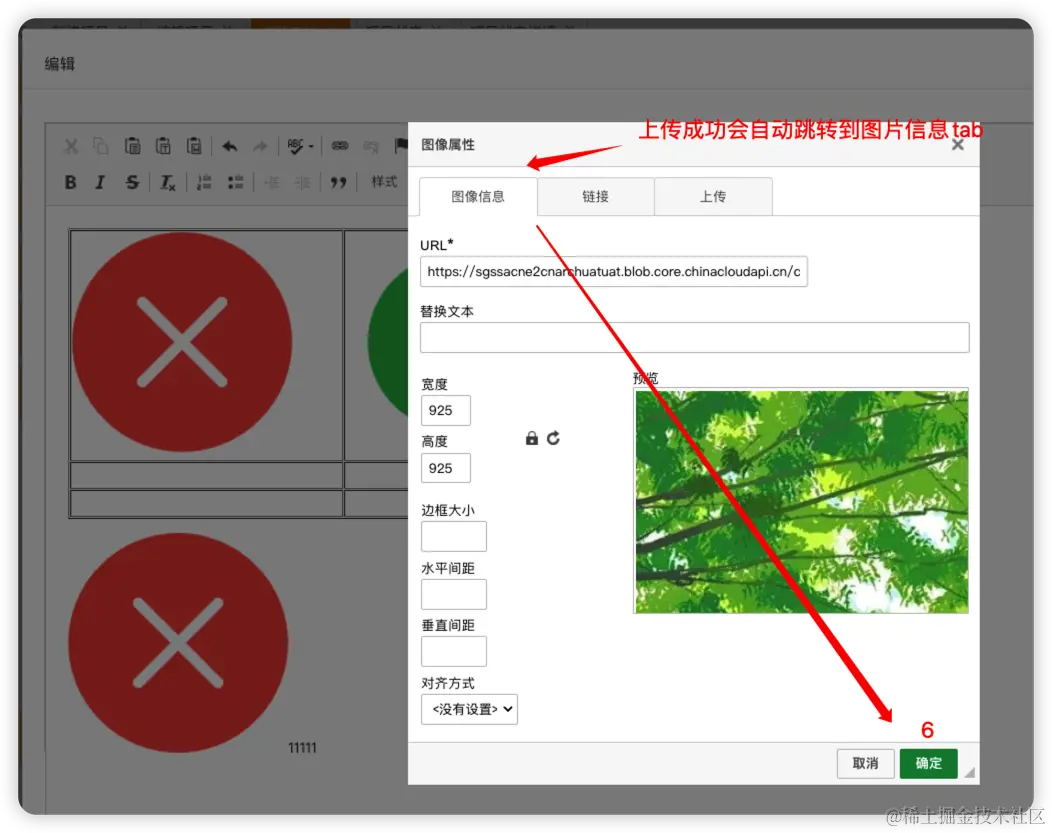The image size is (1052, 833).
Task: Click the Paste from Word icon
Action: click(x=194, y=146)
